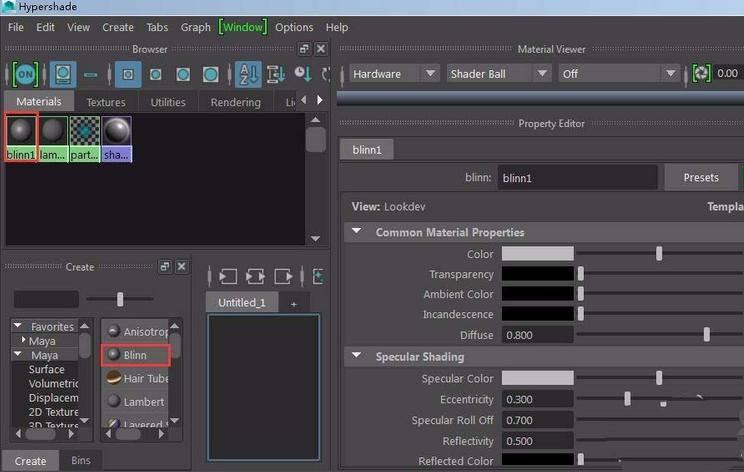This screenshot has width=744, height=472.
Task: Click the Eccentricity slider handle
Action: tap(627, 398)
